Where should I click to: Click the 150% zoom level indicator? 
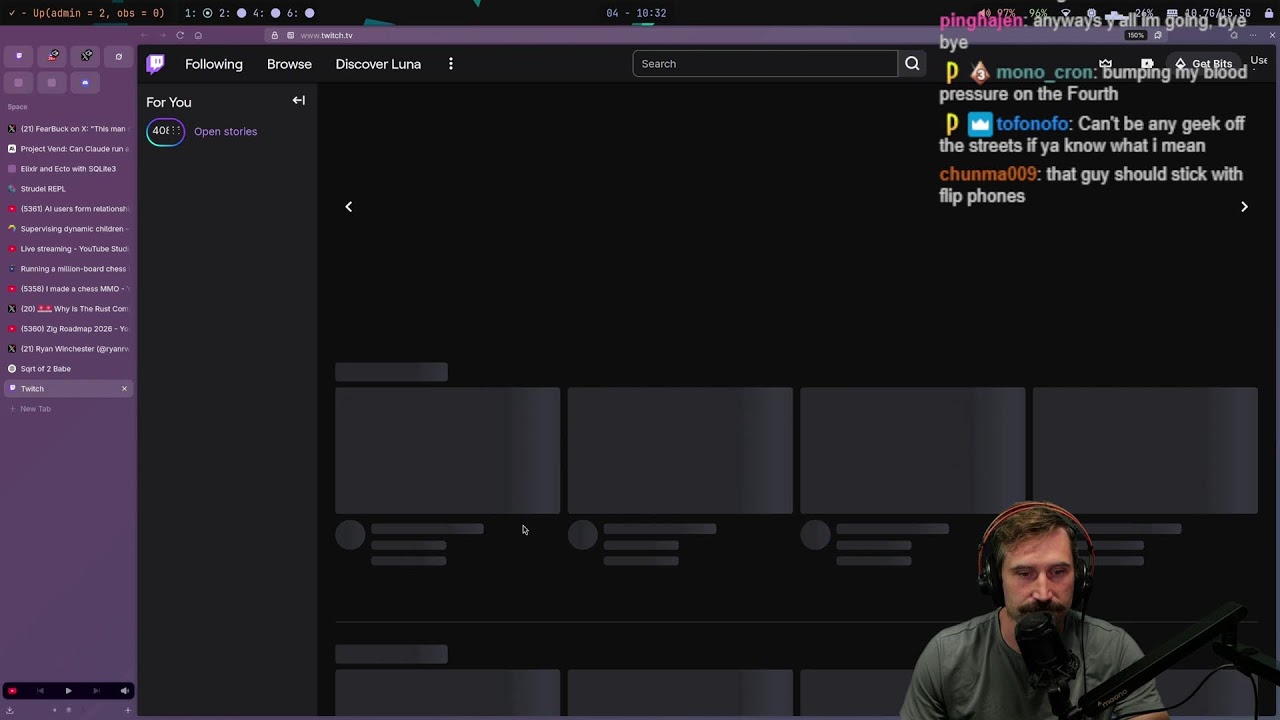pos(1135,35)
